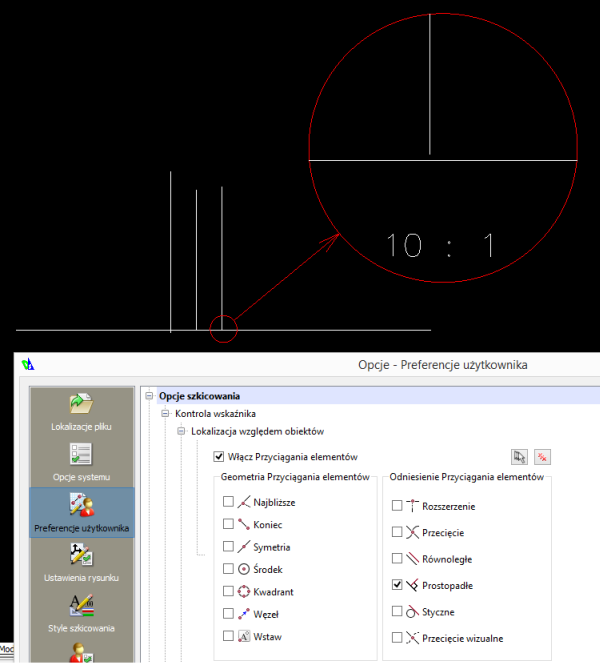This screenshot has height=665, width=600.
Task: Click the Równoległe snap icon
Action: click(412, 559)
